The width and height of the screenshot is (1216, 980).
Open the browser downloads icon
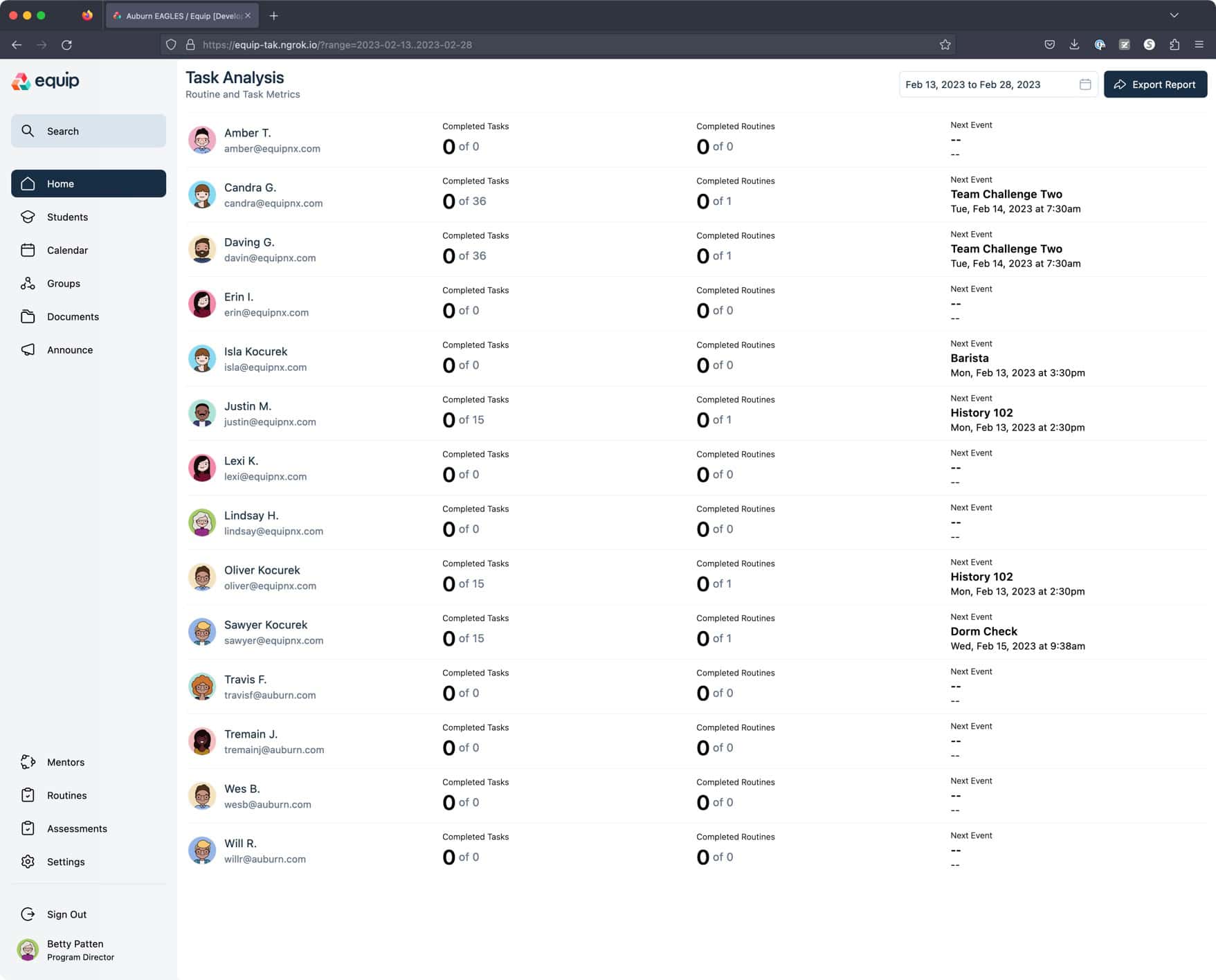pyautogui.click(x=1074, y=45)
